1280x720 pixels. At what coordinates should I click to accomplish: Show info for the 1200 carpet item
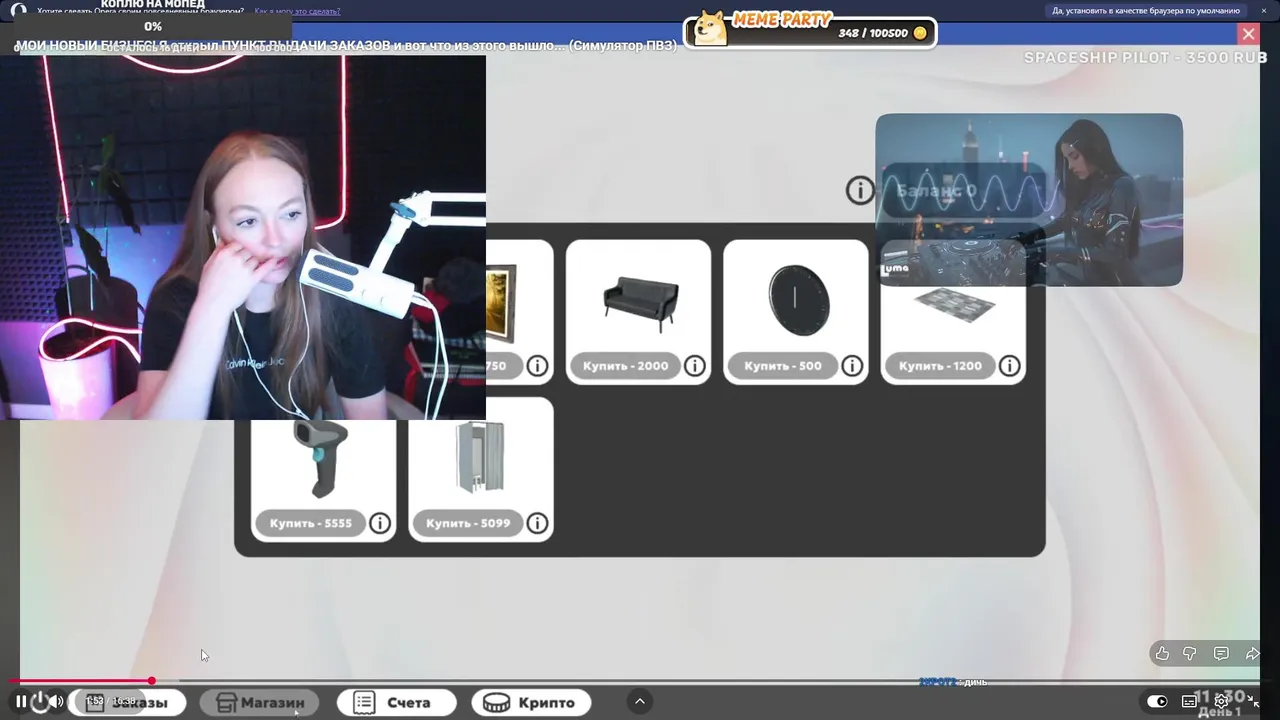pos(1010,366)
